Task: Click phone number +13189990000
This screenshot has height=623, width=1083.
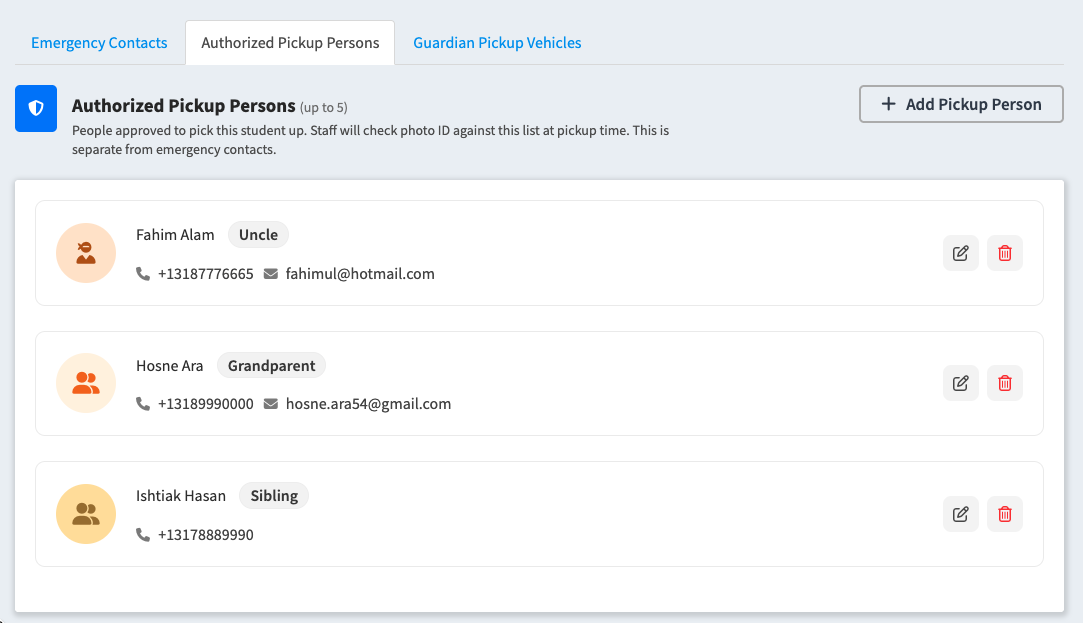Action: pyautogui.click(x=206, y=404)
